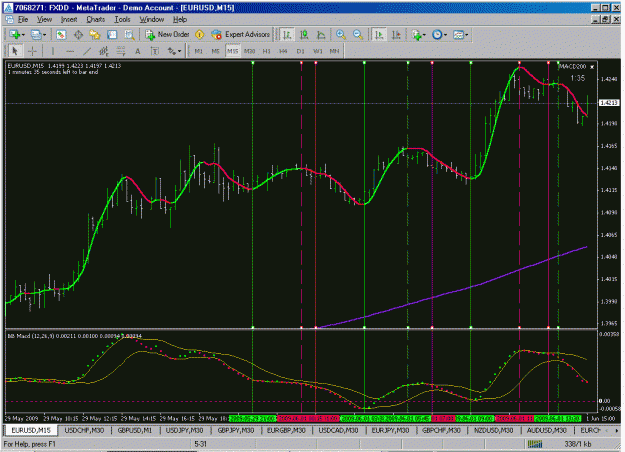Expand the Profiles dropdown arrow
This screenshot has width=625, height=452.
45,35
